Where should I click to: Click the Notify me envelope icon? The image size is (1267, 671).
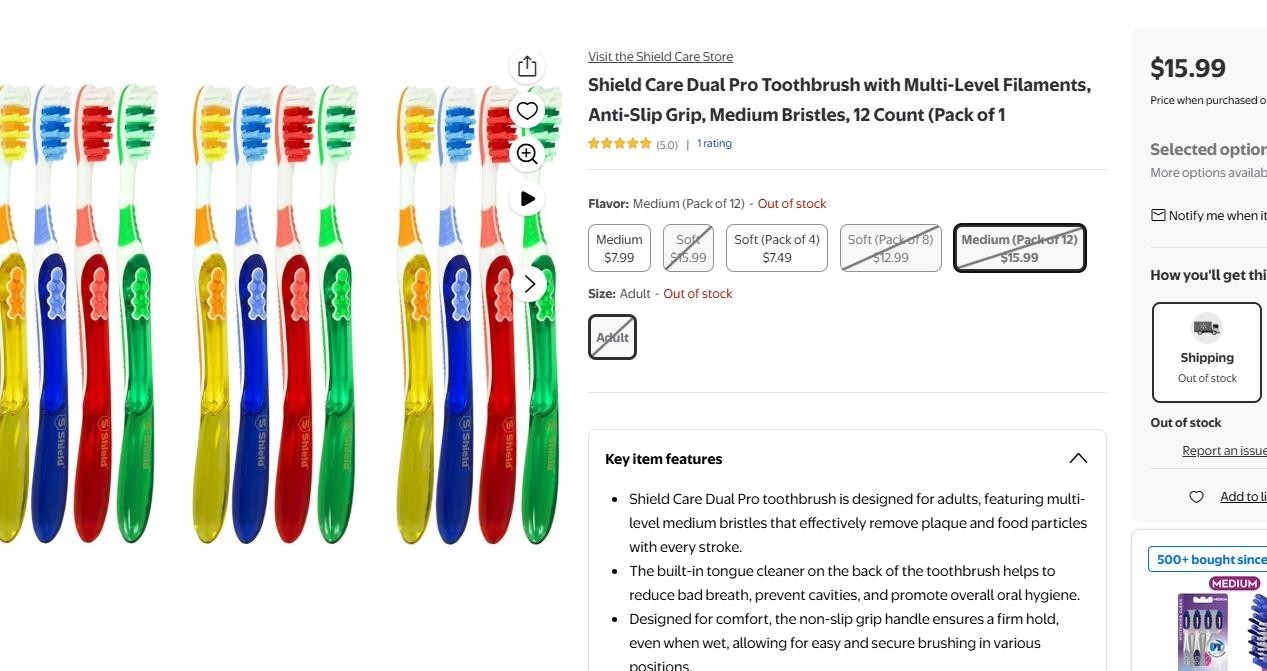coord(1158,215)
